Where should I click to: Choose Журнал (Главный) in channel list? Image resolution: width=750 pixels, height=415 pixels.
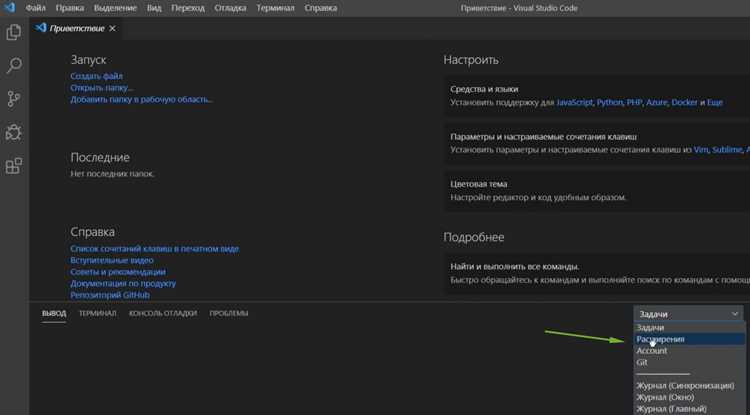pyautogui.click(x=690, y=409)
